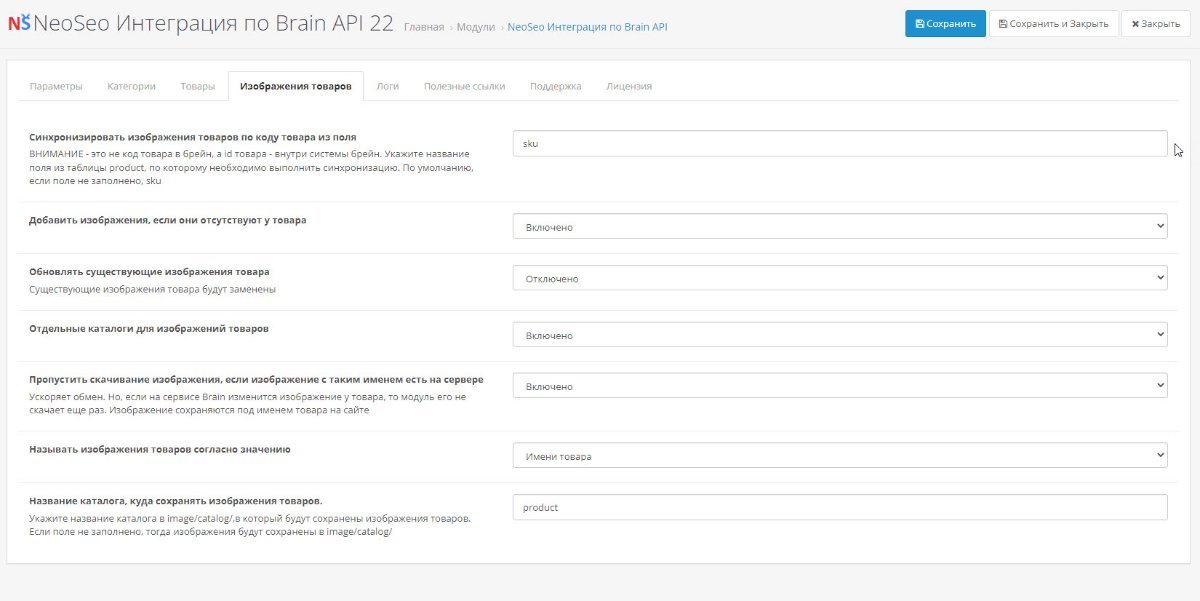1200x601 pixels.
Task: Click the NeoSeo NS logo icon
Action: pyautogui.click(x=19, y=24)
